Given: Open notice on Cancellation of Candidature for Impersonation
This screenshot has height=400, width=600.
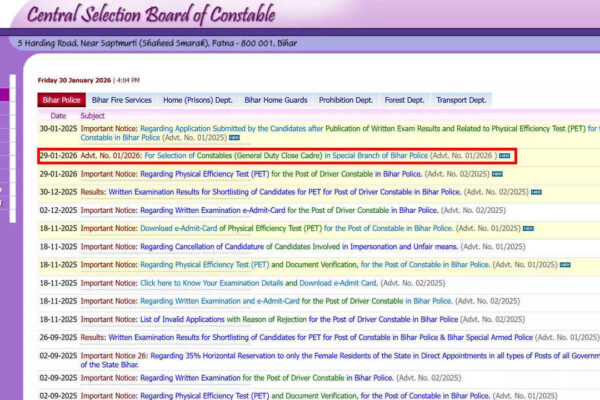Looking at the screenshot, I should (299, 247).
